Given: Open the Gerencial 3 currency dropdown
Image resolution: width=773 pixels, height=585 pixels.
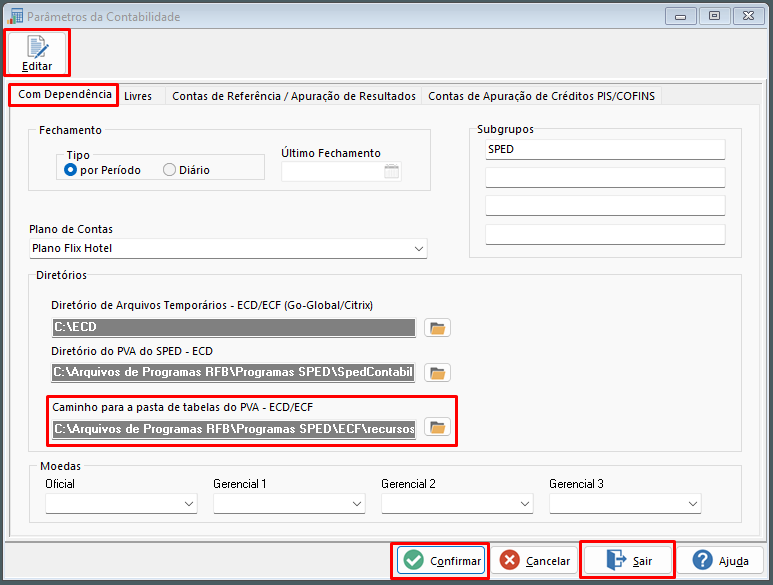Looking at the screenshot, I should (693, 504).
